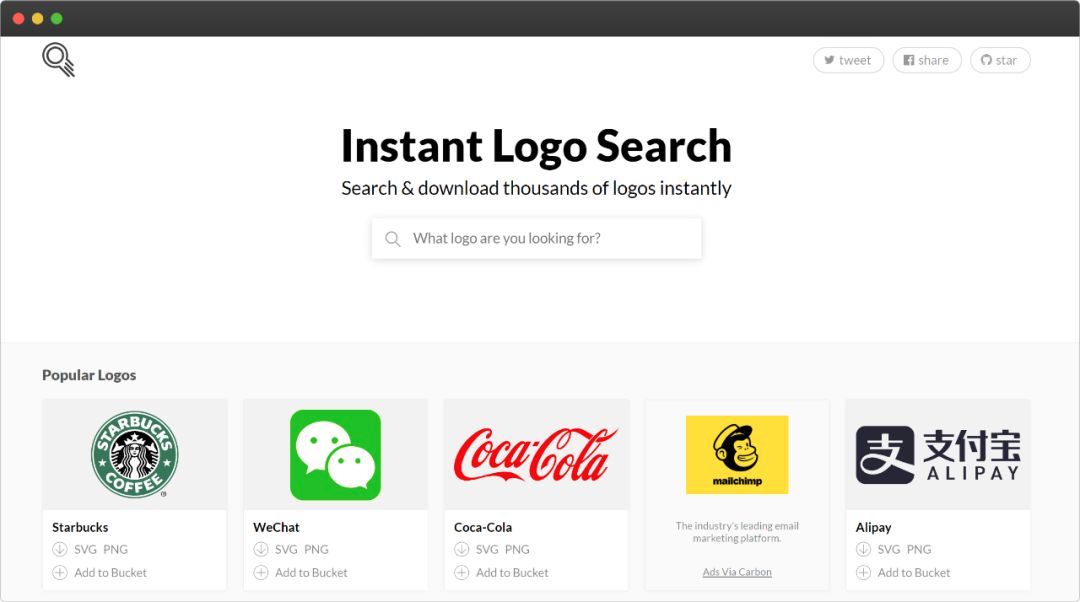This screenshot has width=1080, height=602.
Task: Click the GitHub star button
Action: pos(1000,60)
